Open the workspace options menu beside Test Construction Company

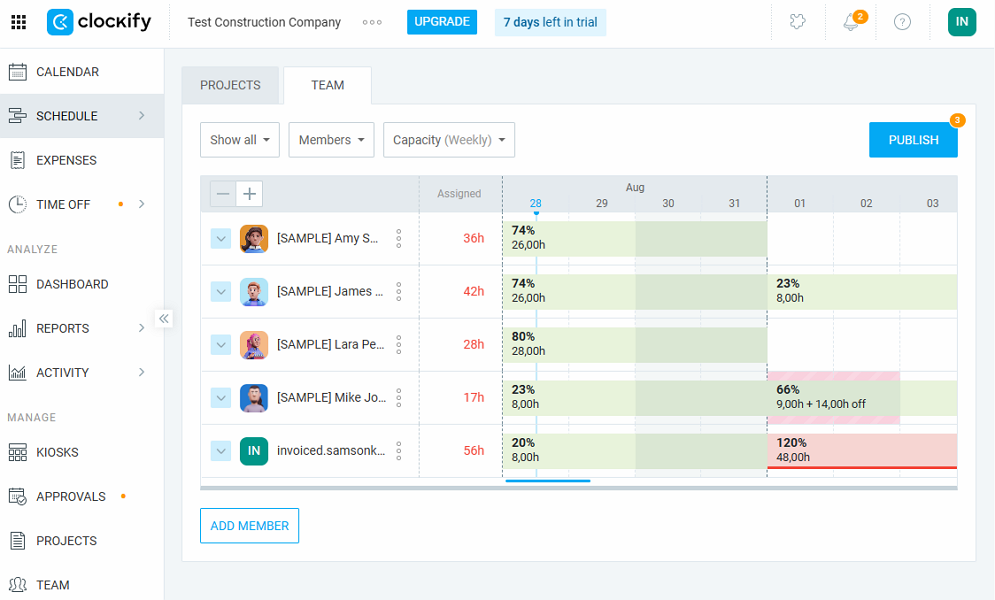point(372,22)
